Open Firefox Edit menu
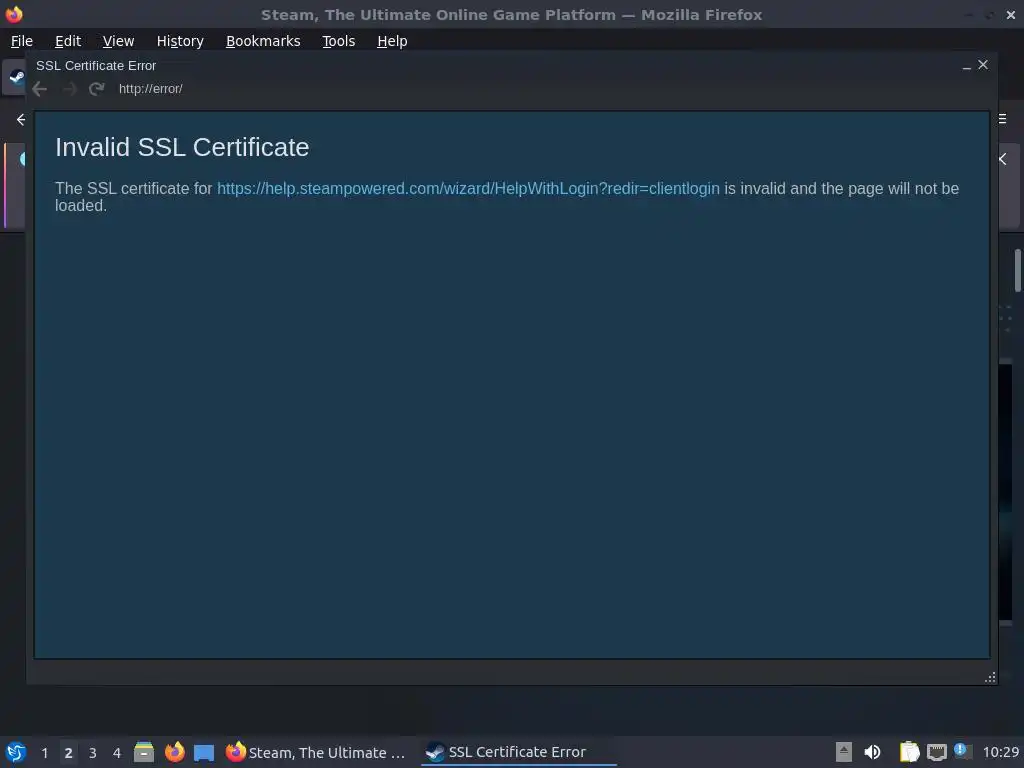This screenshot has height=768, width=1024. point(68,41)
